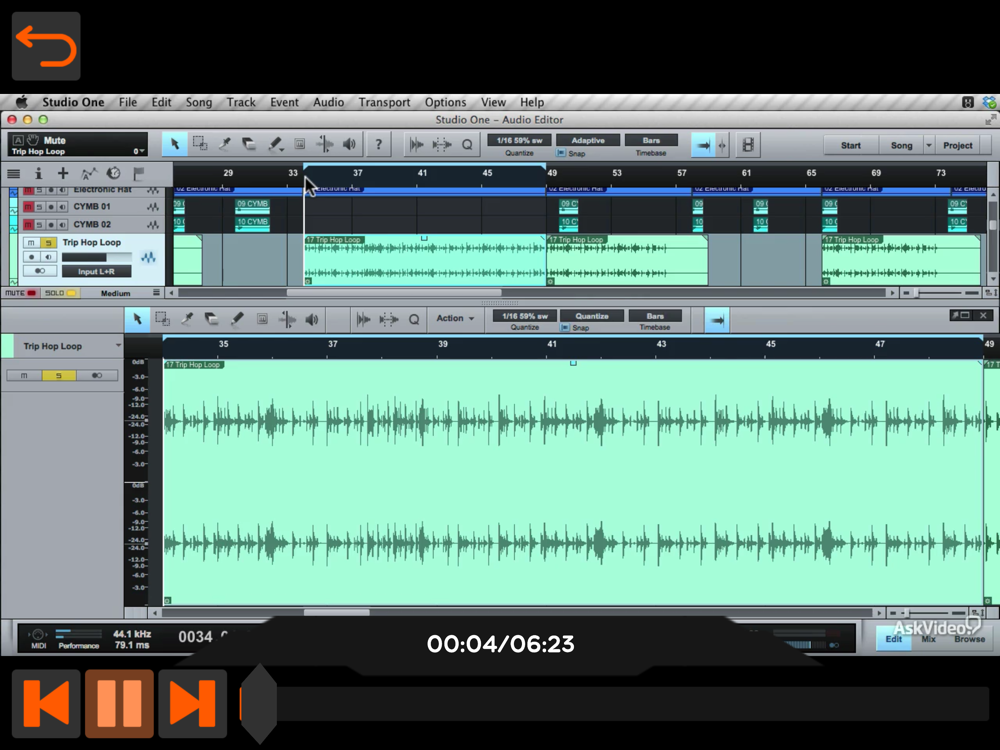Open the Options menu

point(445,102)
